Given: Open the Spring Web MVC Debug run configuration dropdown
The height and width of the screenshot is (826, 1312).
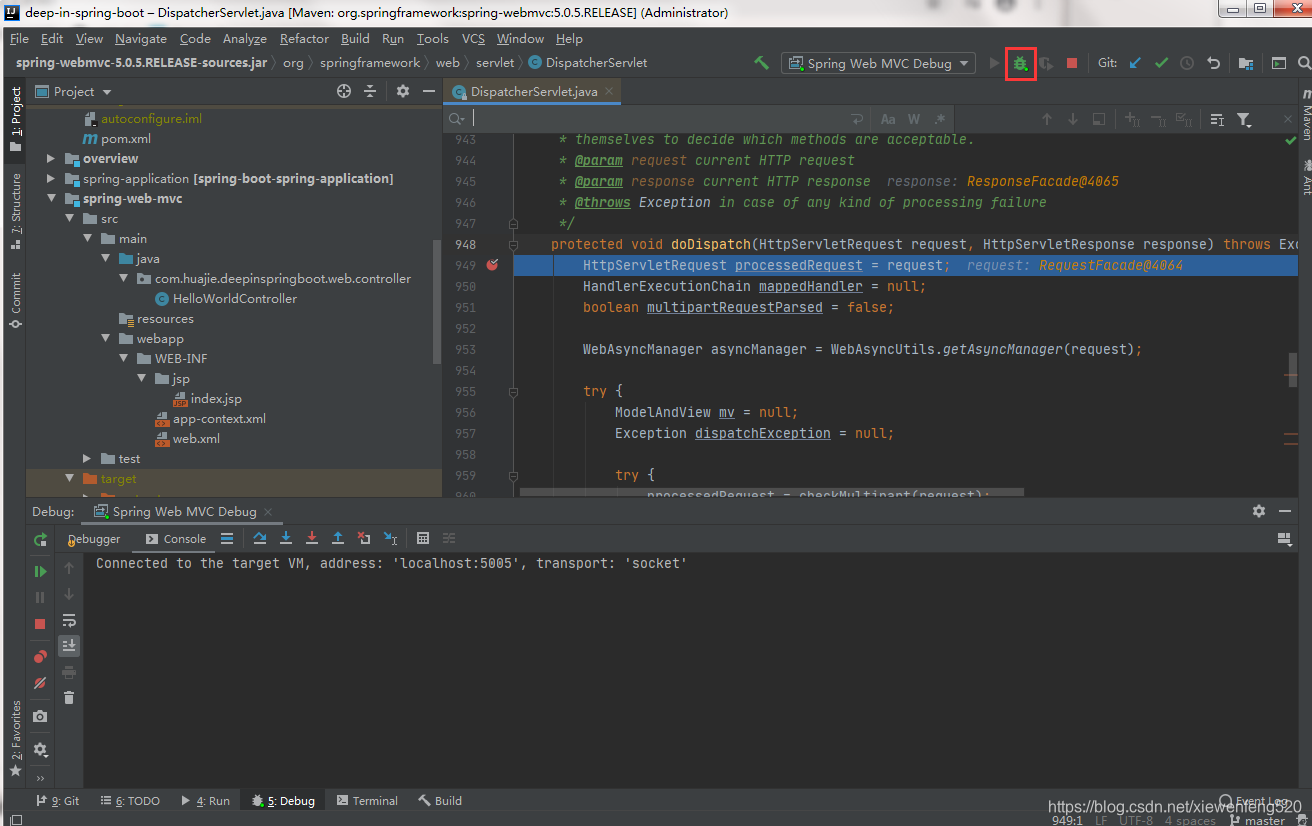Looking at the screenshot, I should [x=879, y=63].
